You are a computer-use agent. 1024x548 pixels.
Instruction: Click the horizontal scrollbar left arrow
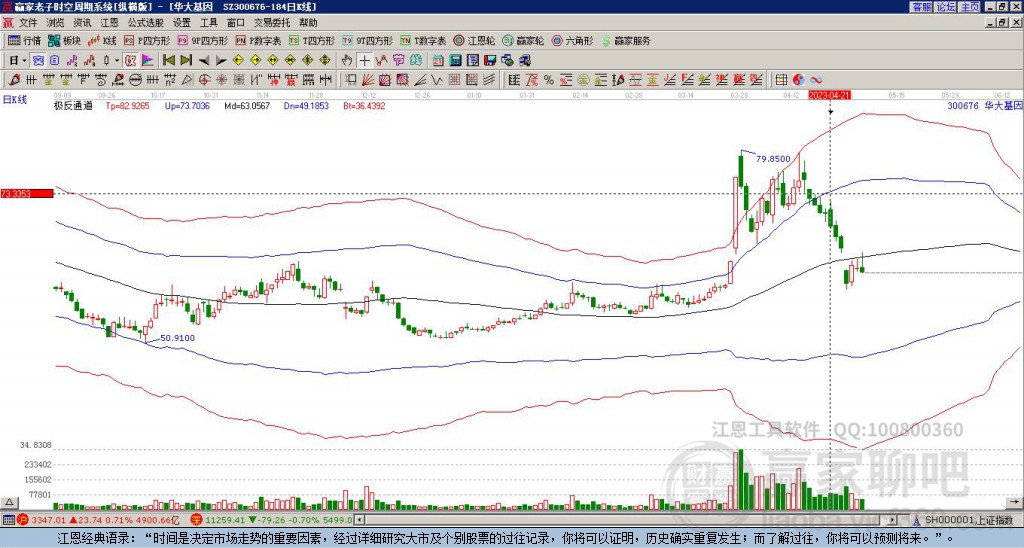point(359,520)
